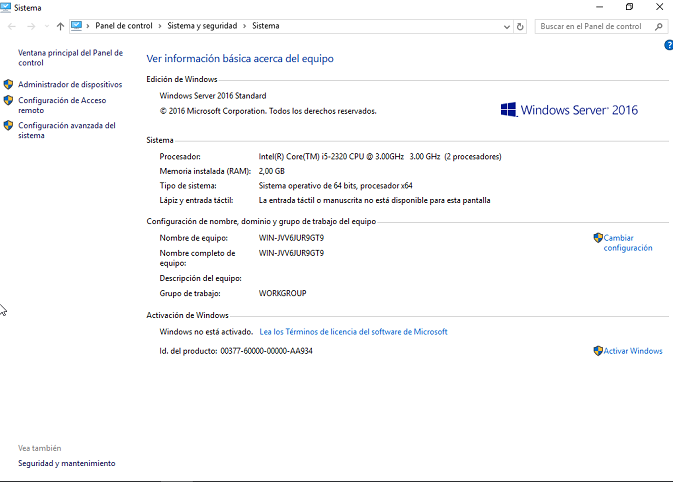Open Configuración de Acceso remoto
Screen dimensions: 673x482
[62, 105]
